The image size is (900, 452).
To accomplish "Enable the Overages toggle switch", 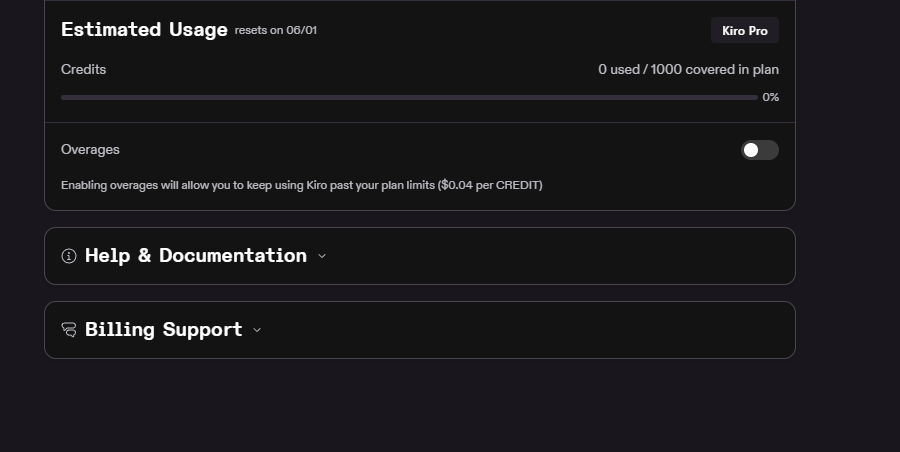I will point(759,150).
